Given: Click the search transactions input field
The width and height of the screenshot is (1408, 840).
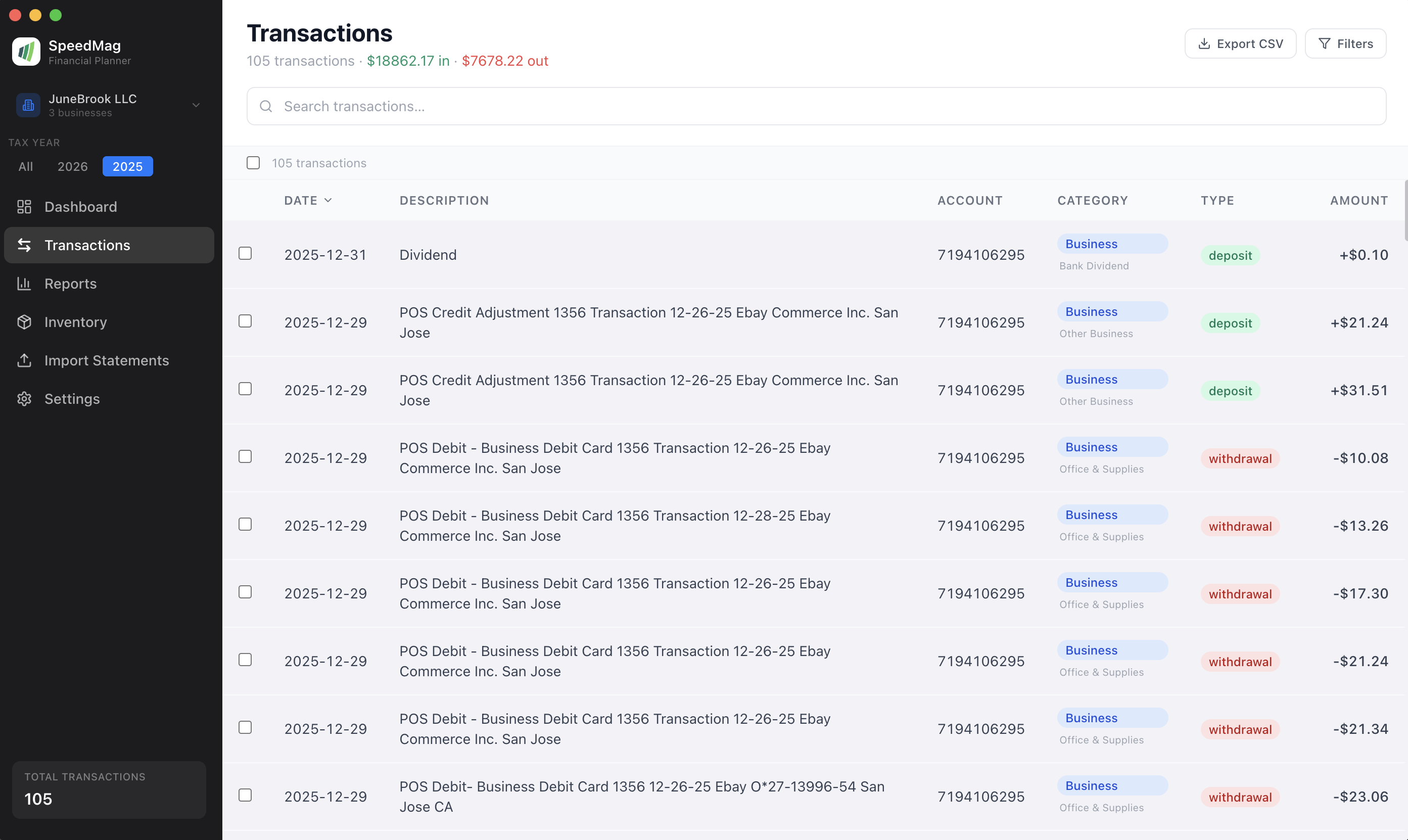Looking at the screenshot, I should (623, 106).
